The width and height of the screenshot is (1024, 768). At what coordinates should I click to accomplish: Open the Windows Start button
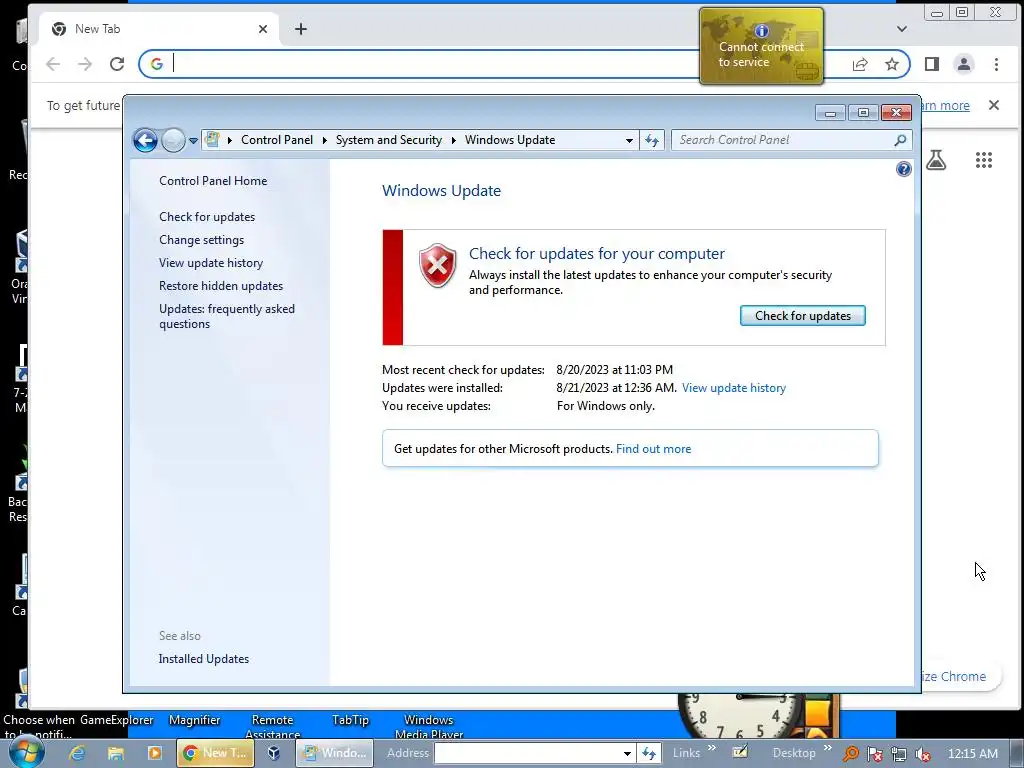[x=25, y=752]
